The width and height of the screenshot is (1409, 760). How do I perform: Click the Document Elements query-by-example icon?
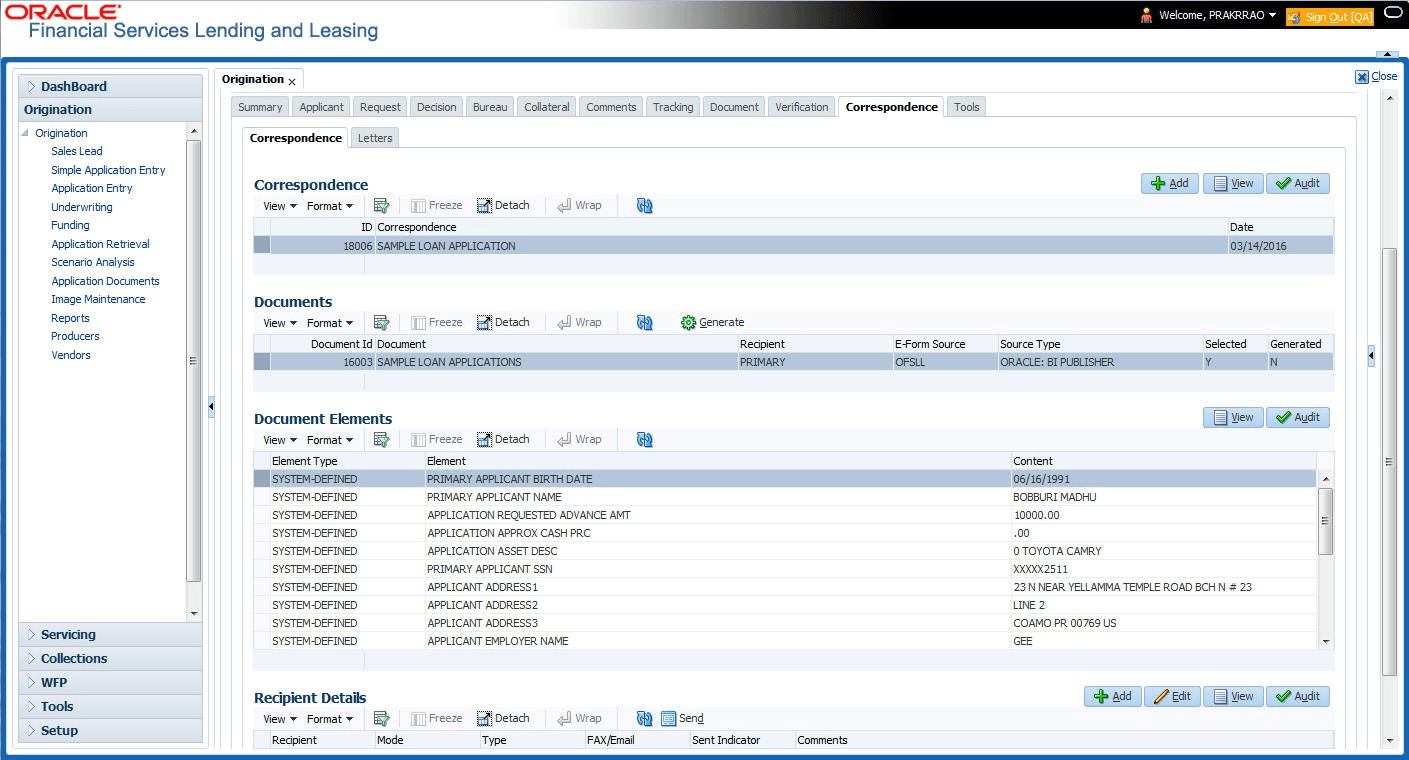pos(381,439)
